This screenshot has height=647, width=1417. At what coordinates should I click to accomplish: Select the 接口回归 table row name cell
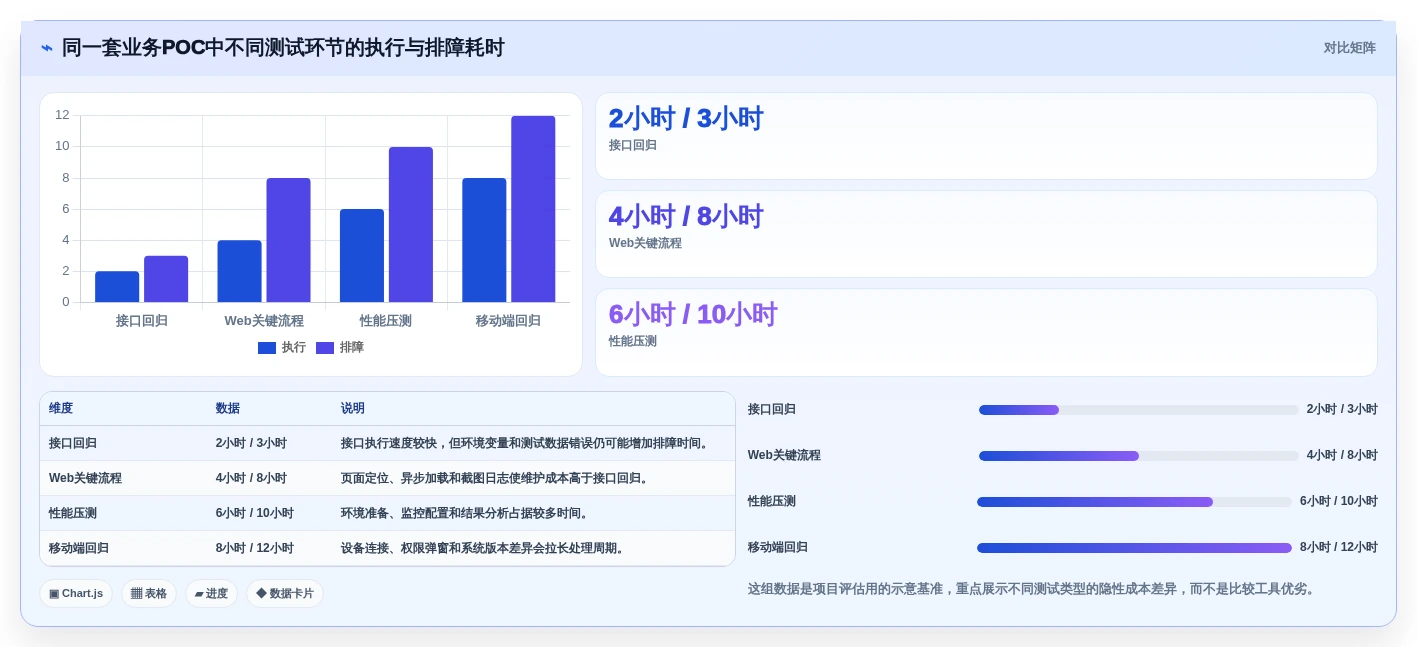click(73, 444)
